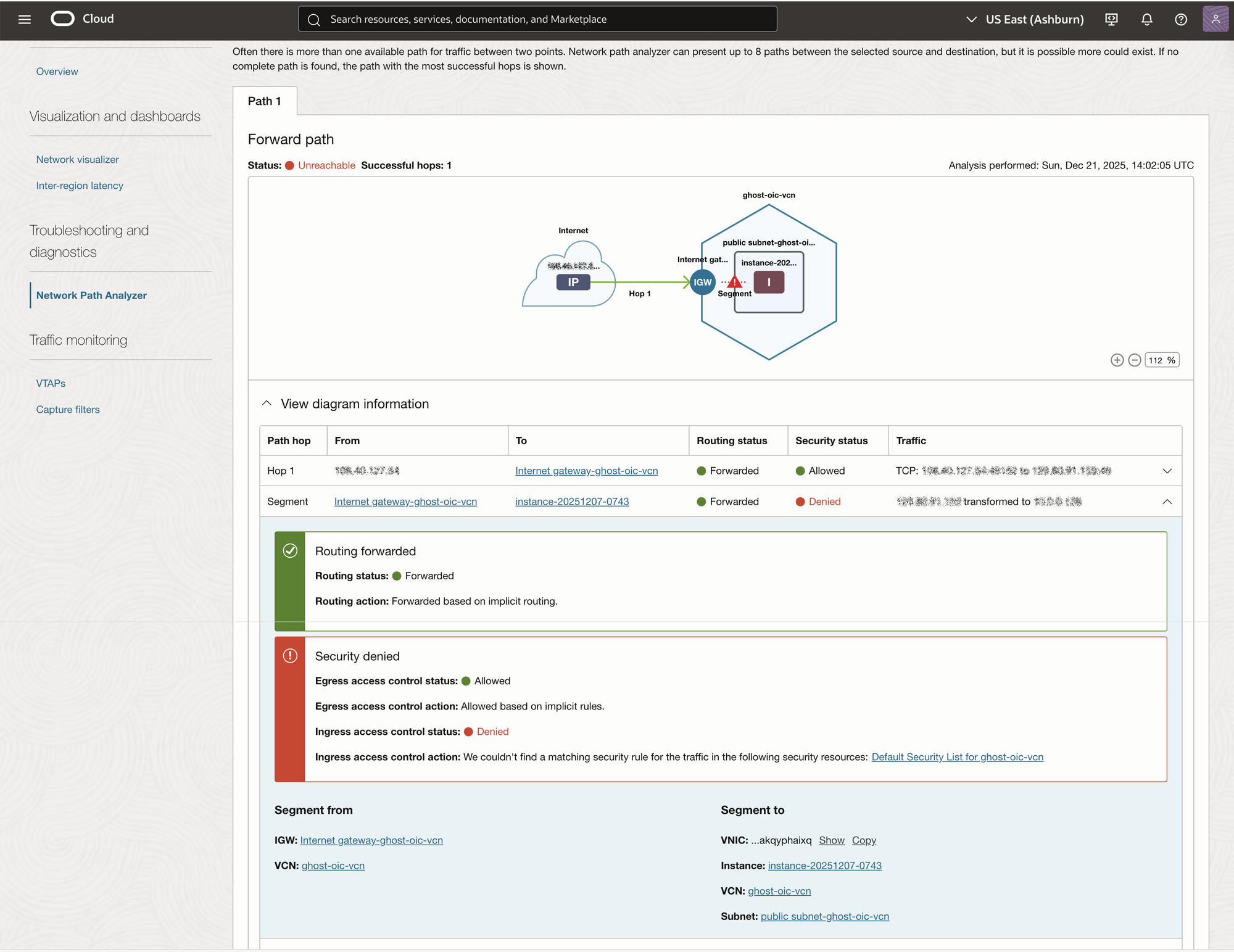1234x952 pixels.
Task: Select the Path 1 tab
Action: point(265,101)
